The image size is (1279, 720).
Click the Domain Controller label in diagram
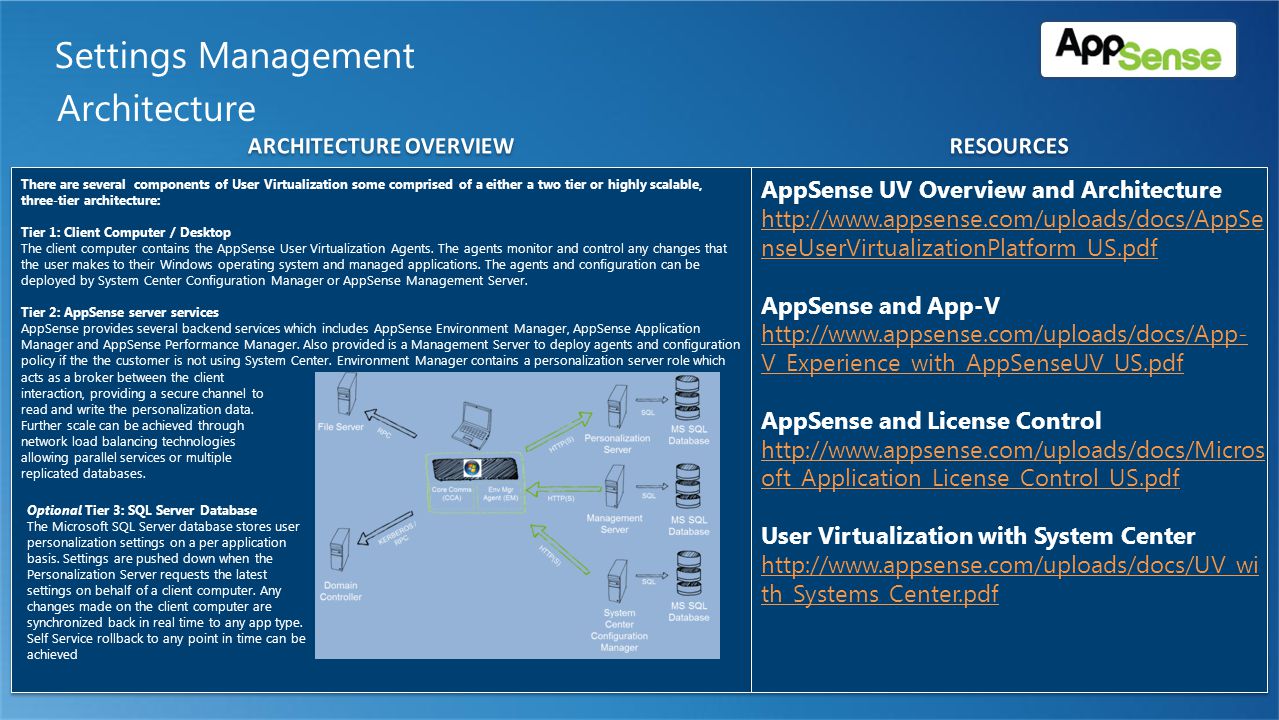341,591
